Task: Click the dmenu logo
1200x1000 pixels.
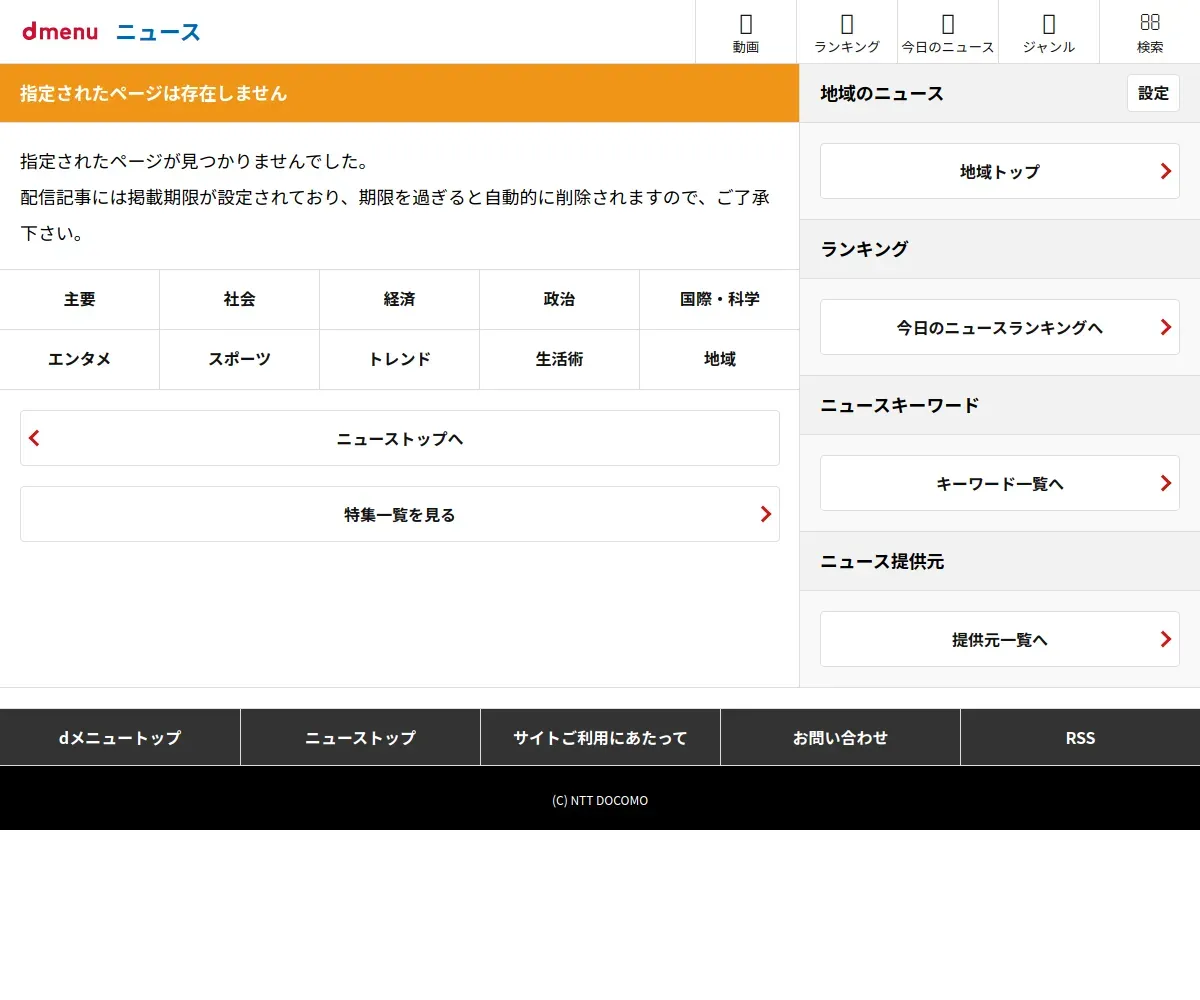Action: [x=60, y=32]
